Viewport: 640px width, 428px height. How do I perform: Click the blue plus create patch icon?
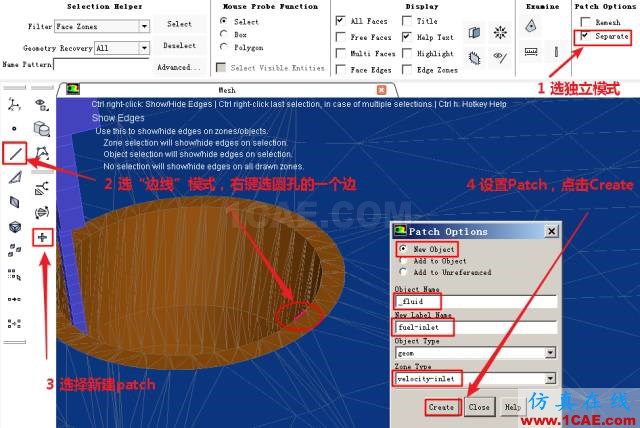pos(42,237)
